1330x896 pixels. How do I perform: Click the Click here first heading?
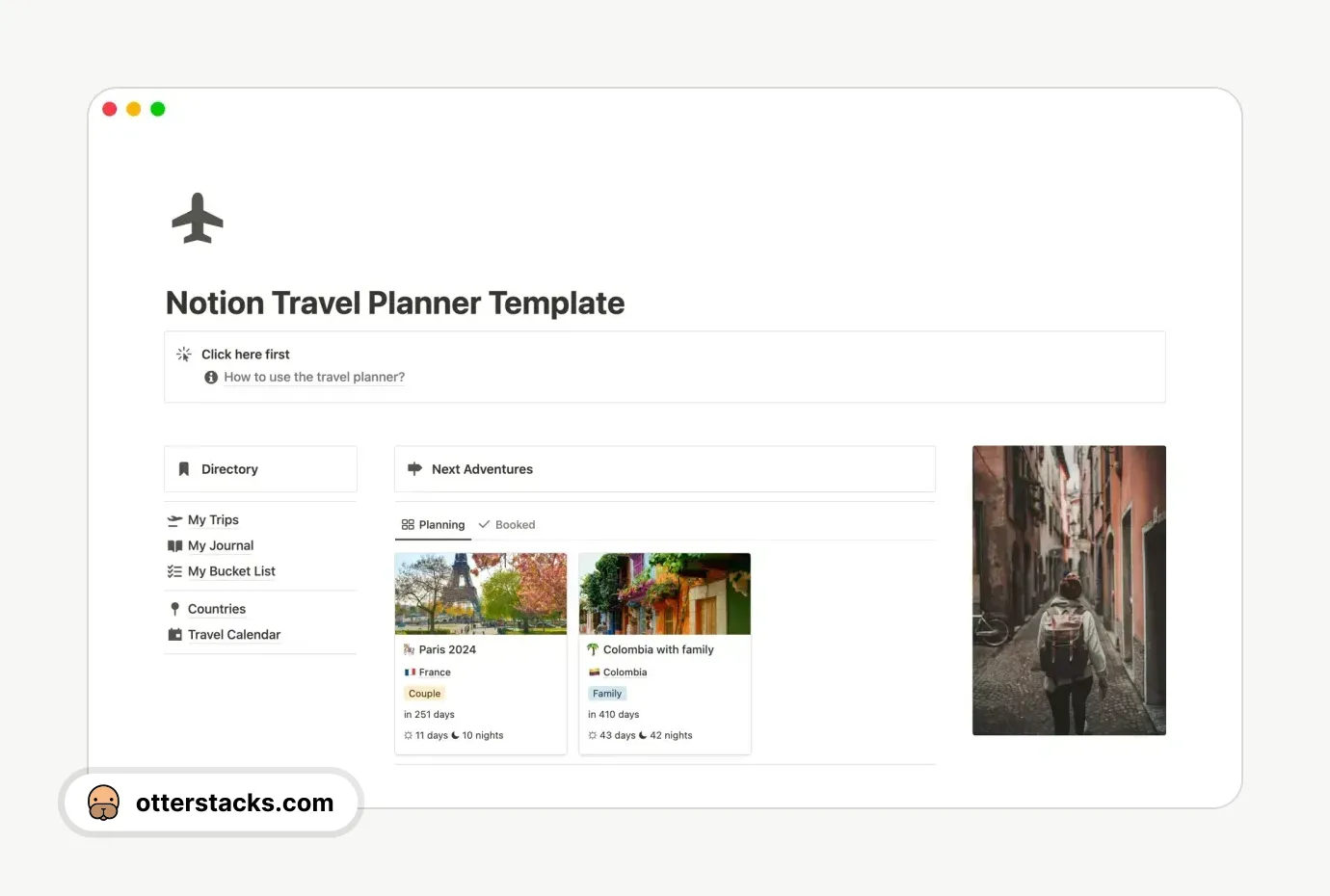point(245,355)
